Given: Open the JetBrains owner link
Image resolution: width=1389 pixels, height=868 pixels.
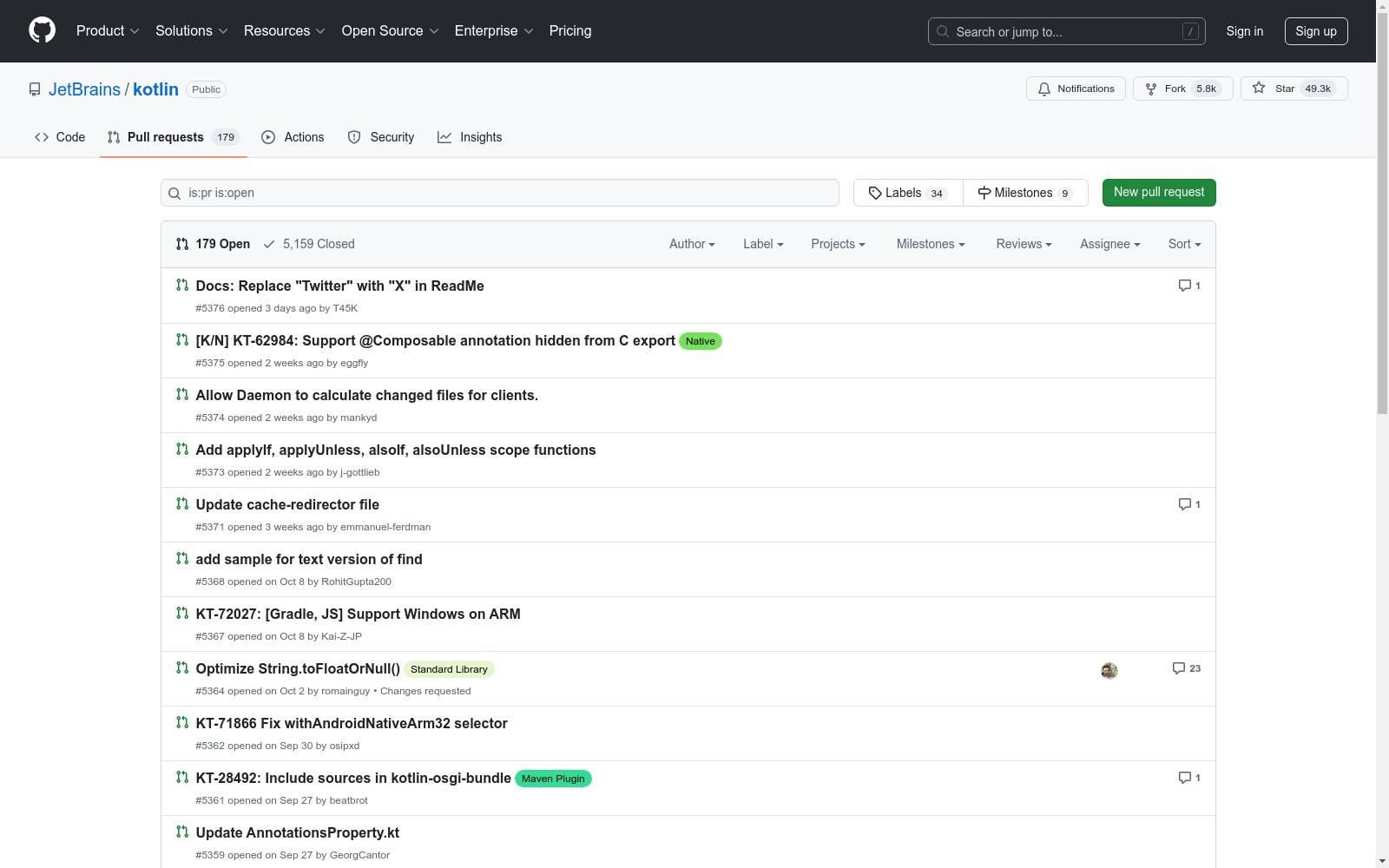Looking at the screenshot, I should [x=84, y=89].
